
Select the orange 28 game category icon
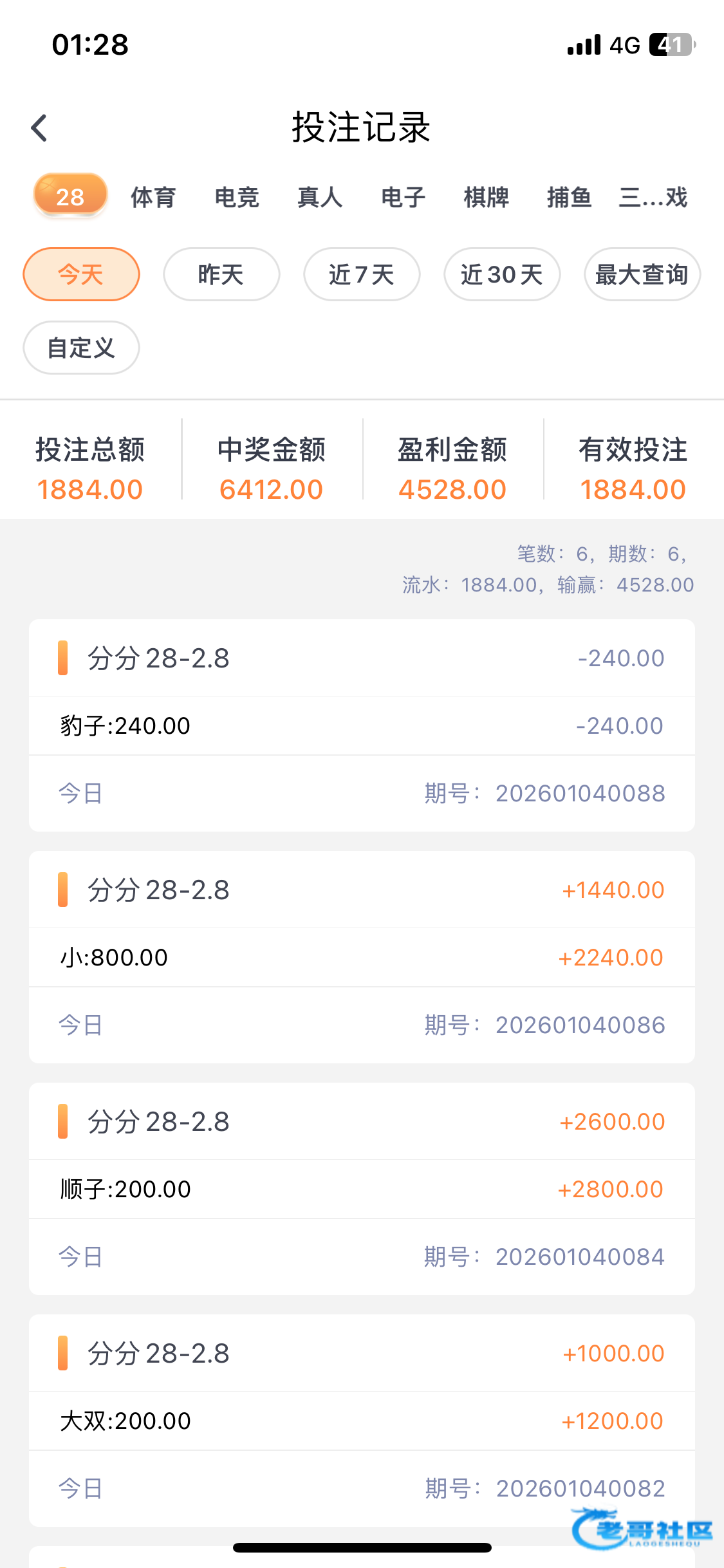pyautogui.click(x=70, y=196)
